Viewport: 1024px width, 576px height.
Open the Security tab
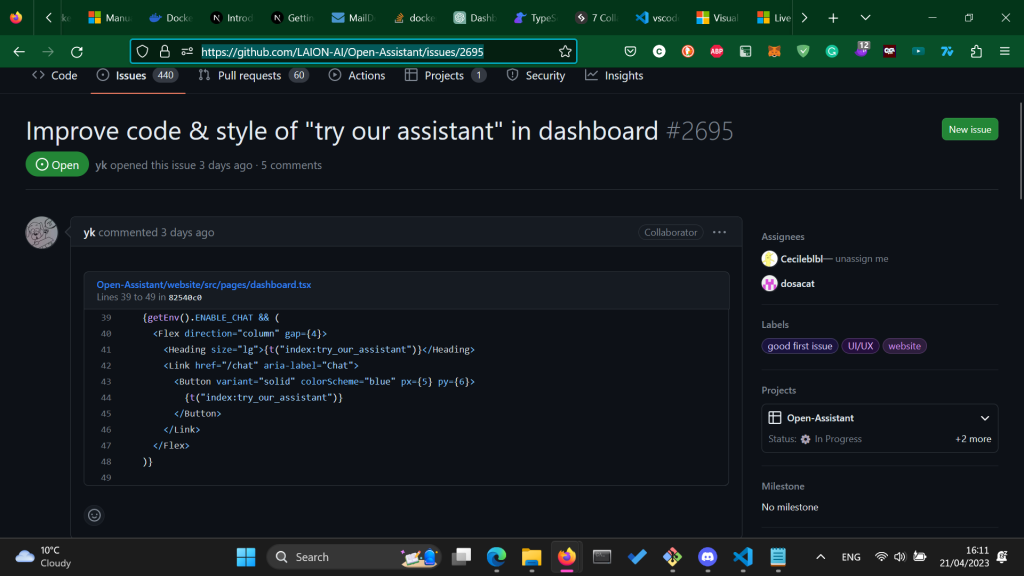[536, 76]
